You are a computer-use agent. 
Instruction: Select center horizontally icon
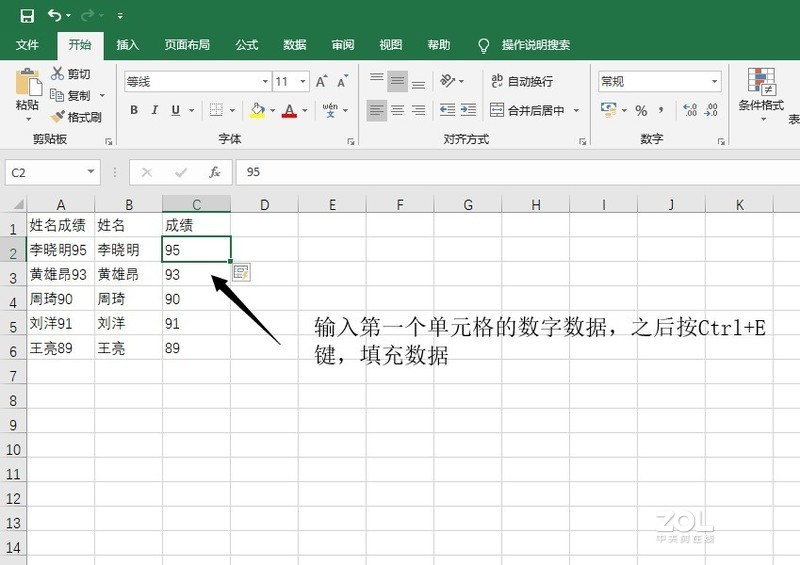point(397,110)
